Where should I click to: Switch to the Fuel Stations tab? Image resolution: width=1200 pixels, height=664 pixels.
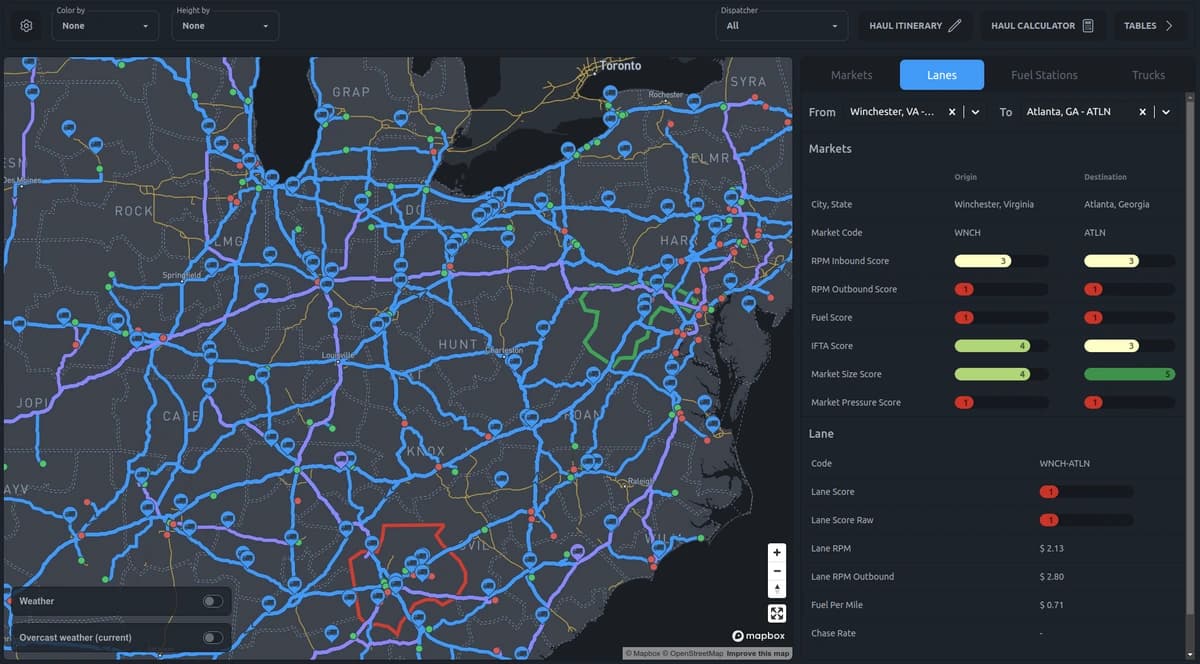(1044, 75)
